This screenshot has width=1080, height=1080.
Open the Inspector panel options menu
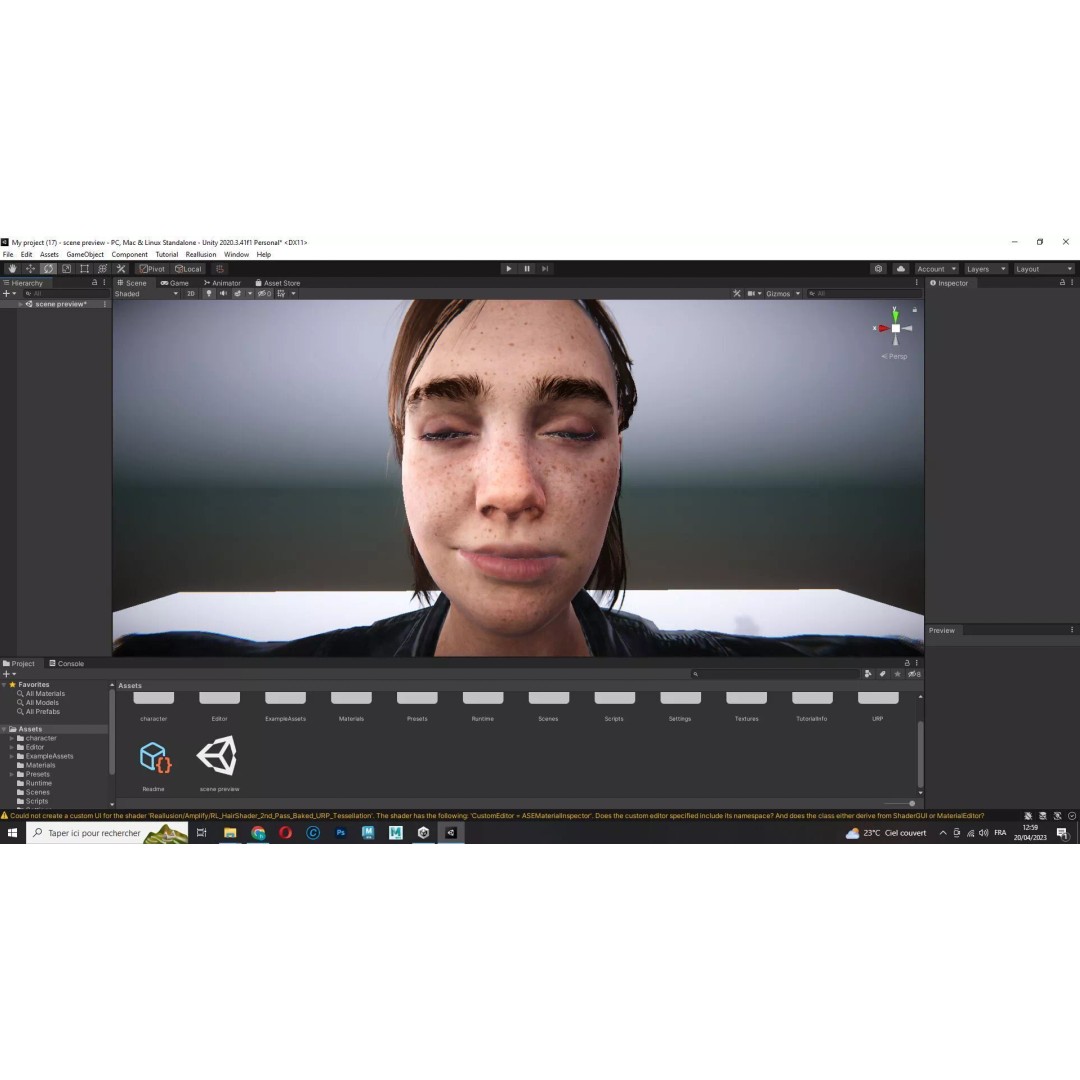click(x=1072, y=282)
